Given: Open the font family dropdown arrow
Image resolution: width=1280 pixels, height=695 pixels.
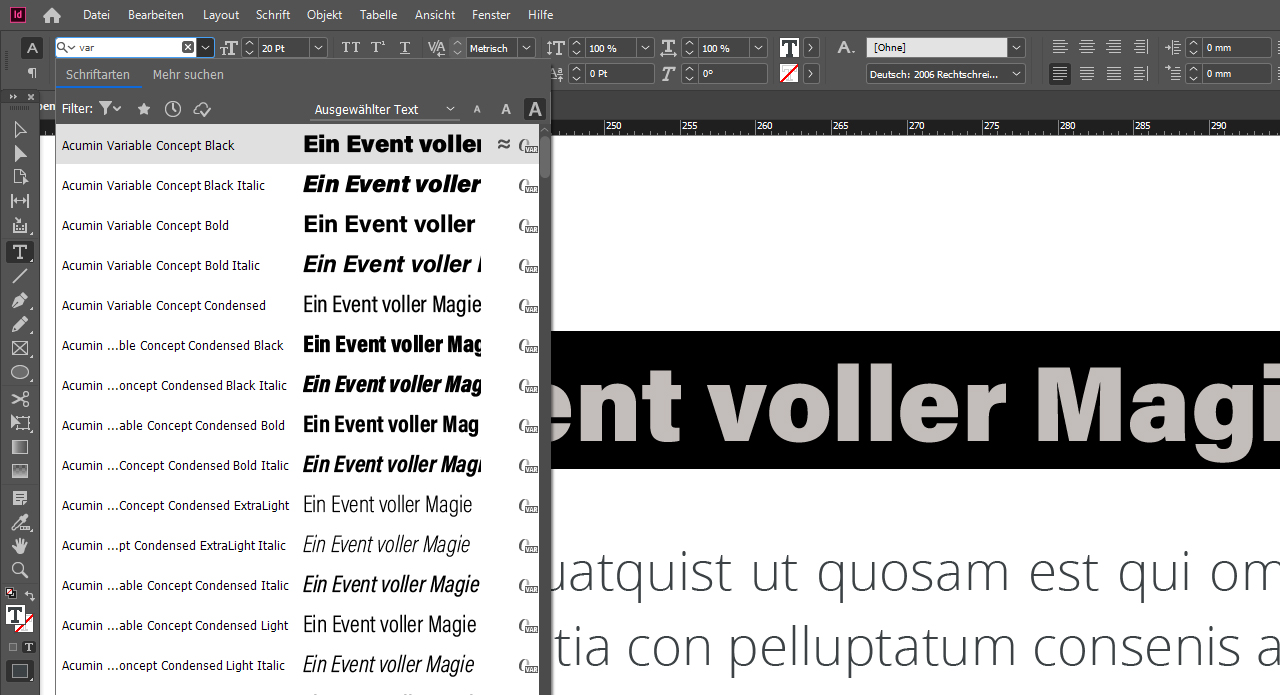Looking at the screenshot, I should [205, 47].
